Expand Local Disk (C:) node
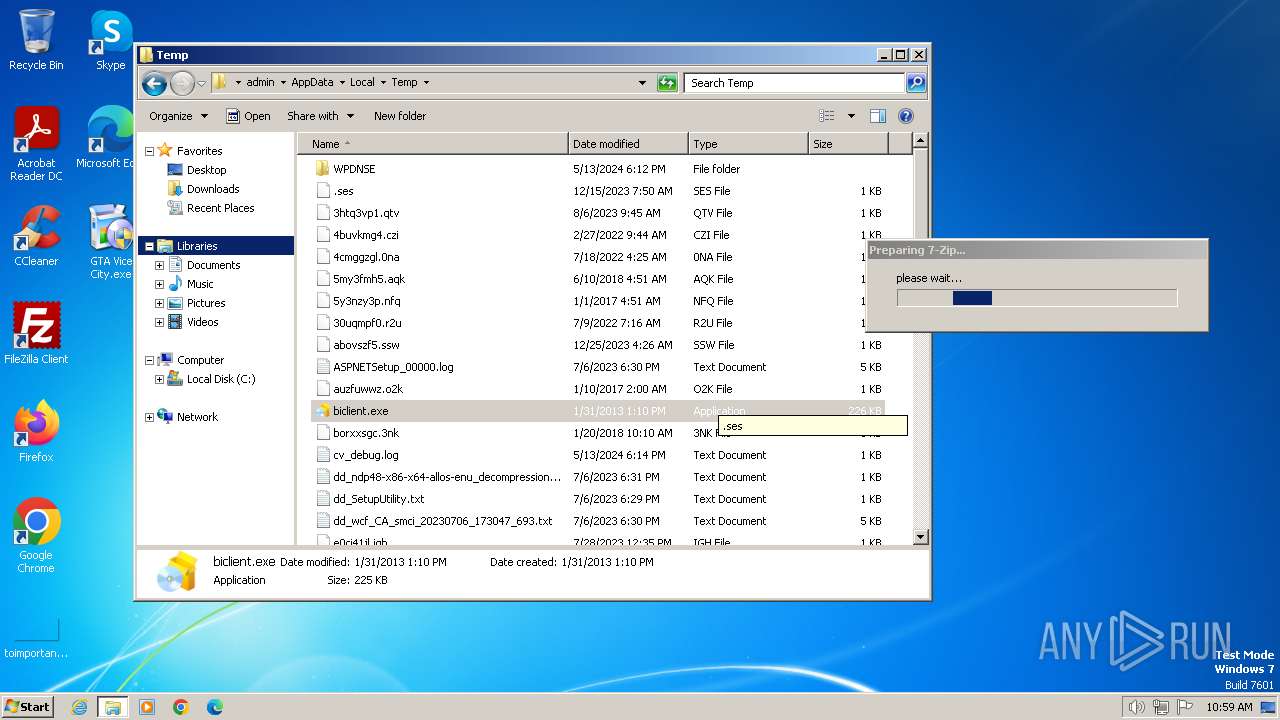 (159, 379)
